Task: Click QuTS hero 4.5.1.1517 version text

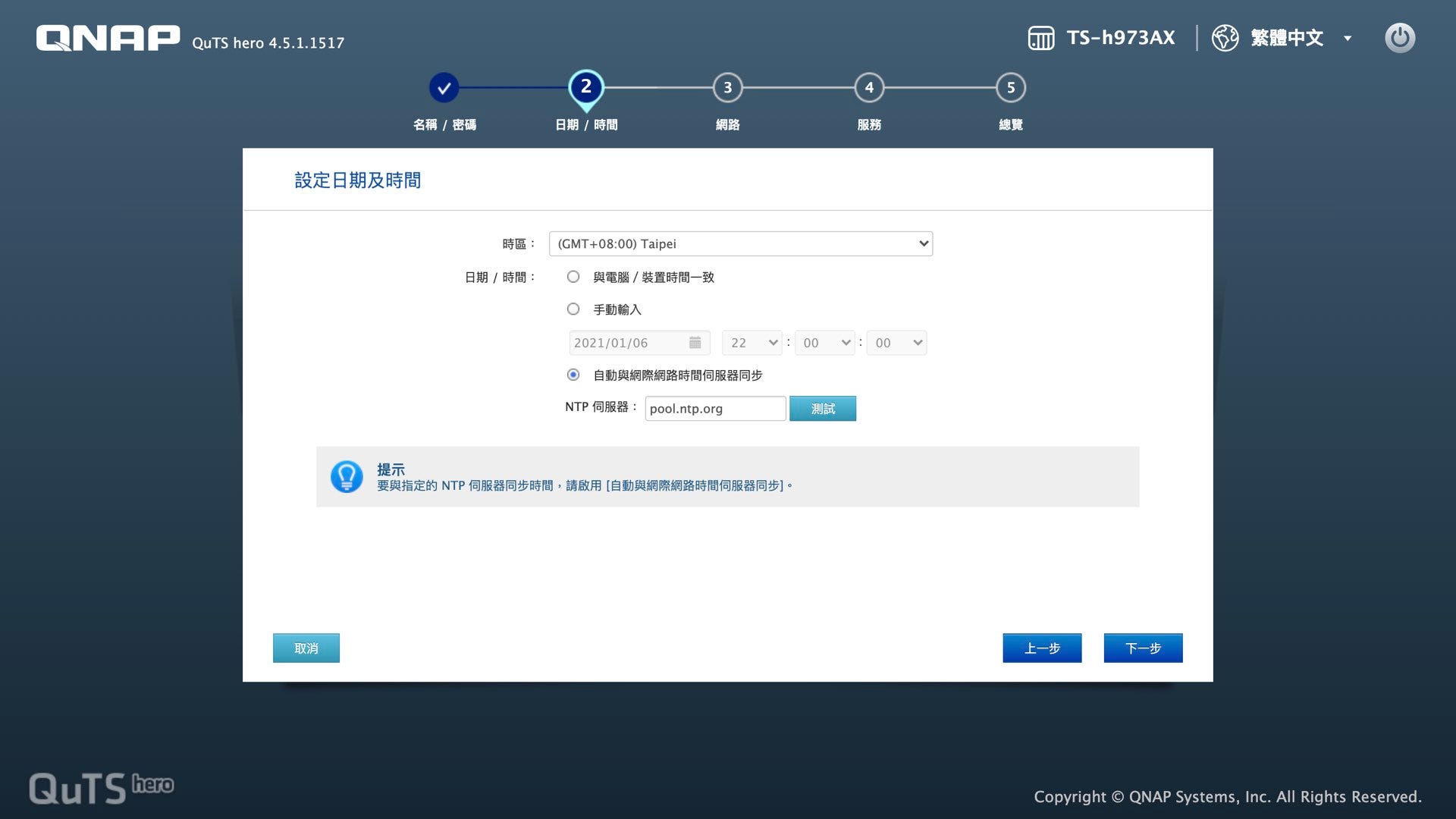Action: click(x=268, y=43)
